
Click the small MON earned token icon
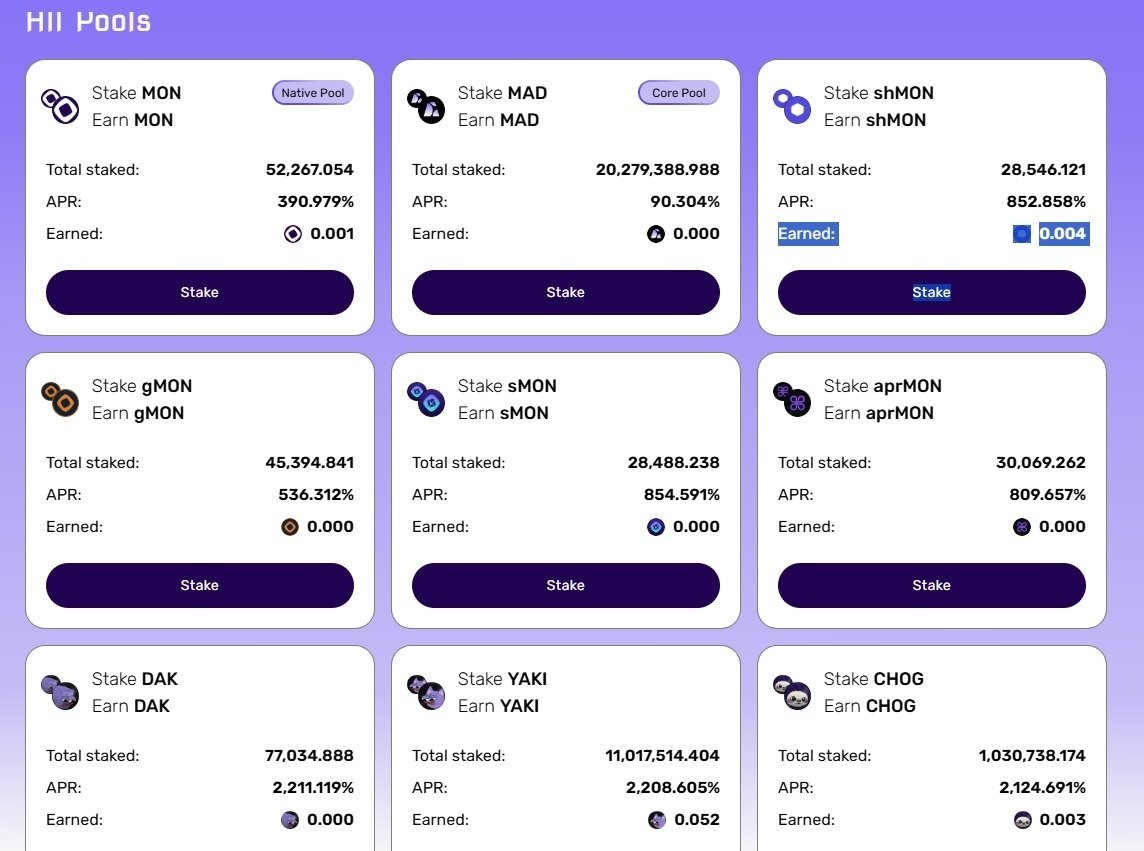pos(292,235)
